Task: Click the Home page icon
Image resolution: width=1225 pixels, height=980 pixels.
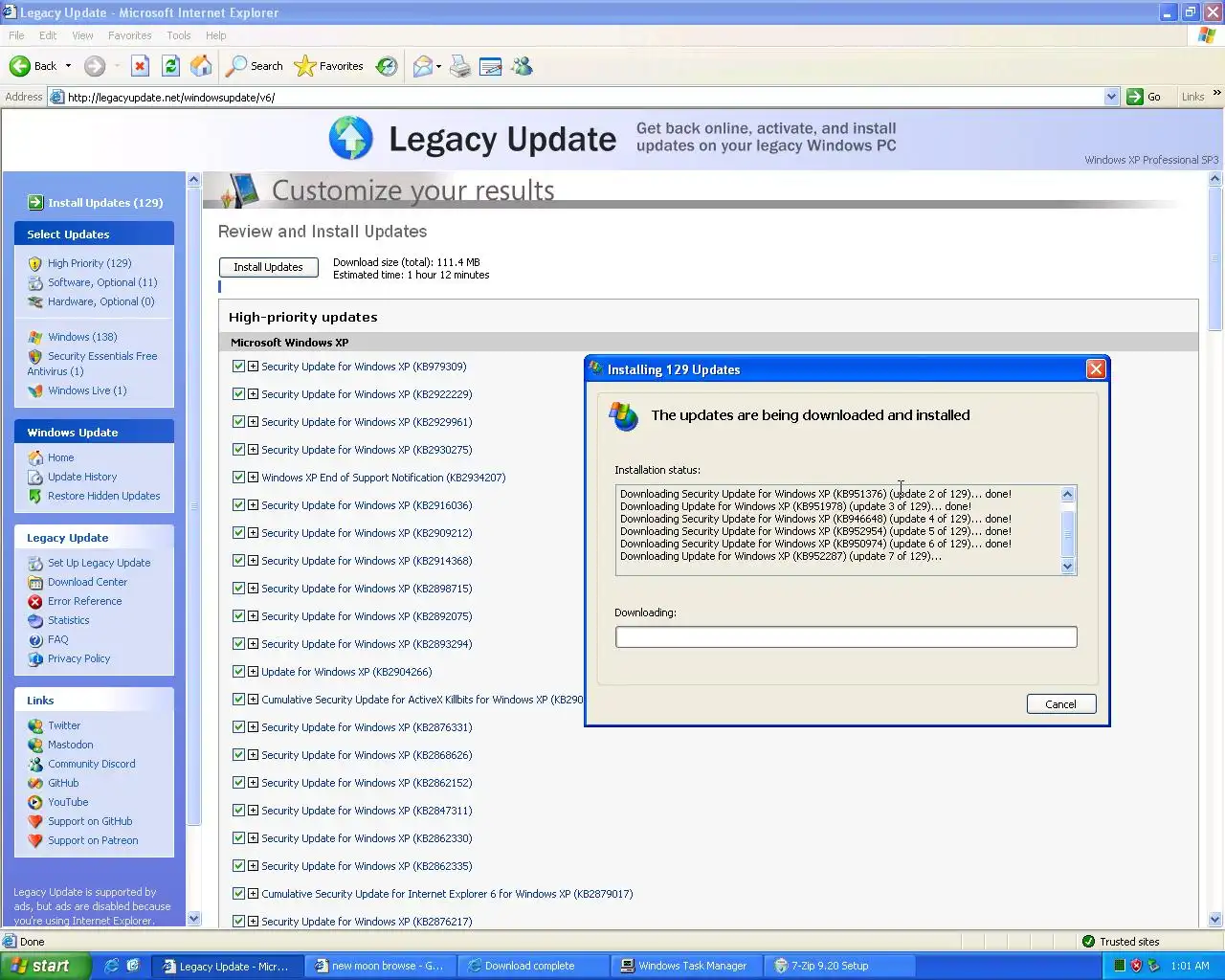Action: 201,66
